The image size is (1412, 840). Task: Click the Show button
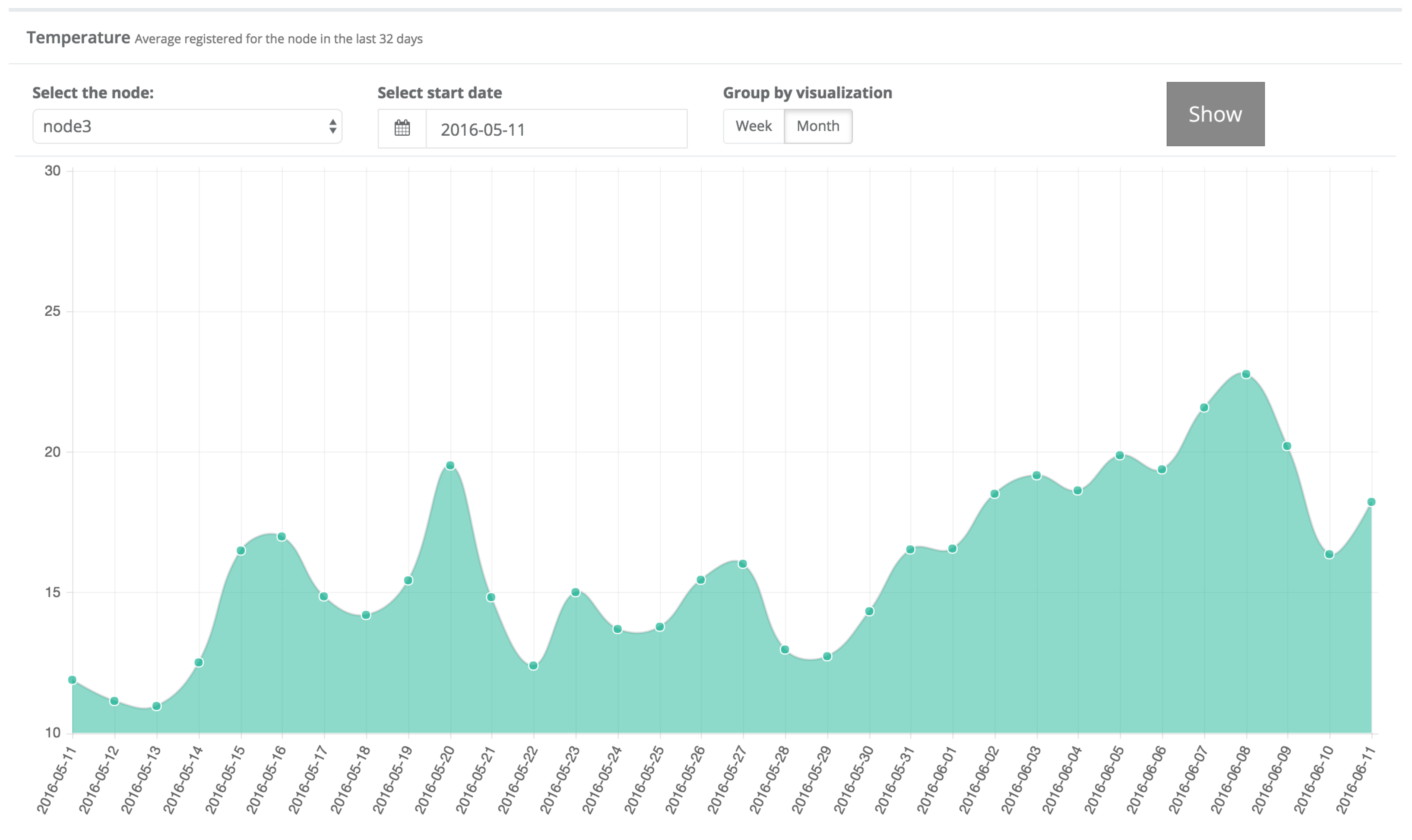pyautogui.click(x=1215, y=114)
